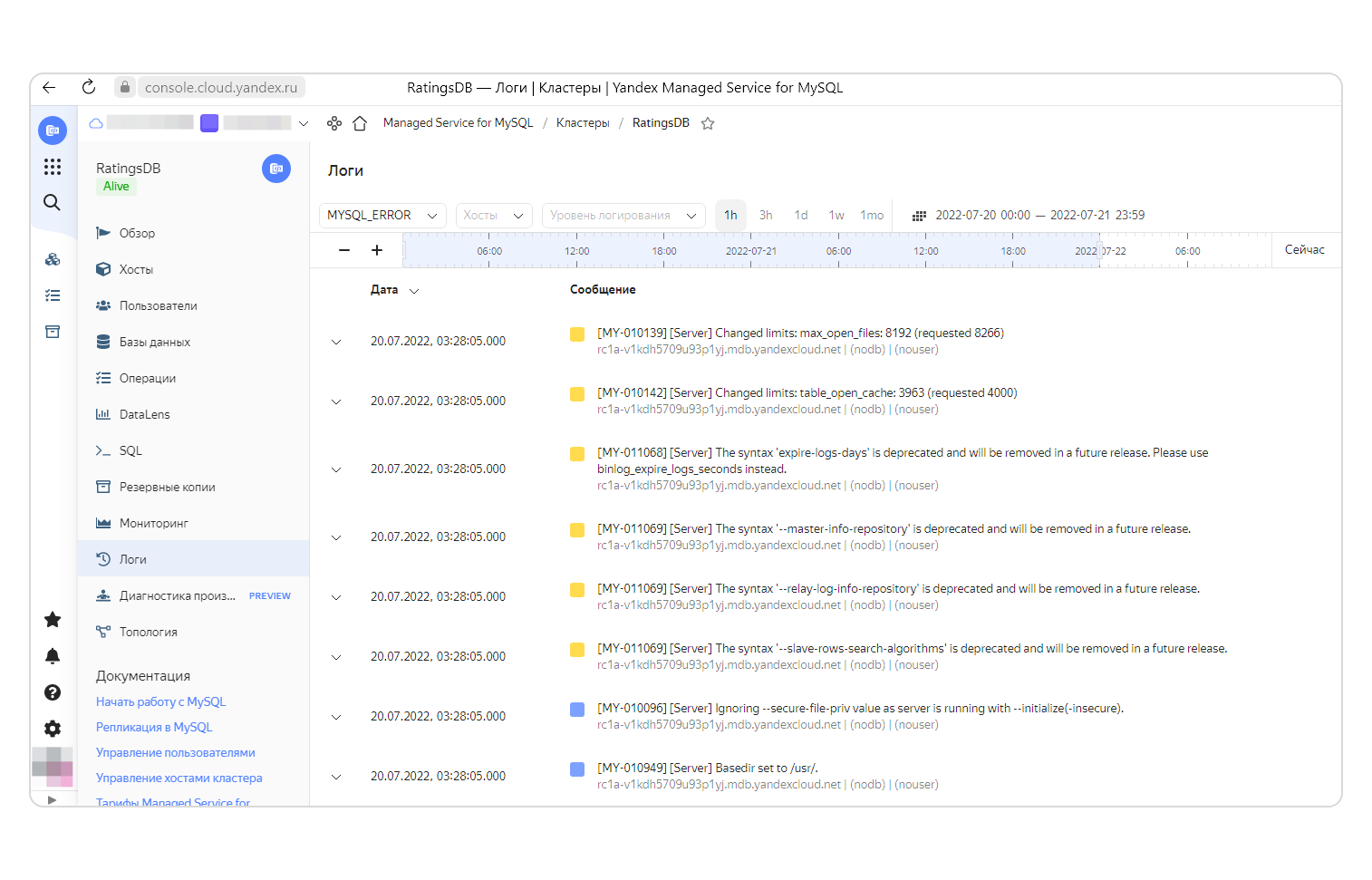Viewport: 1372px width, 880px height.
Task: Open the SQL section
Action: [x=193, y=450]
